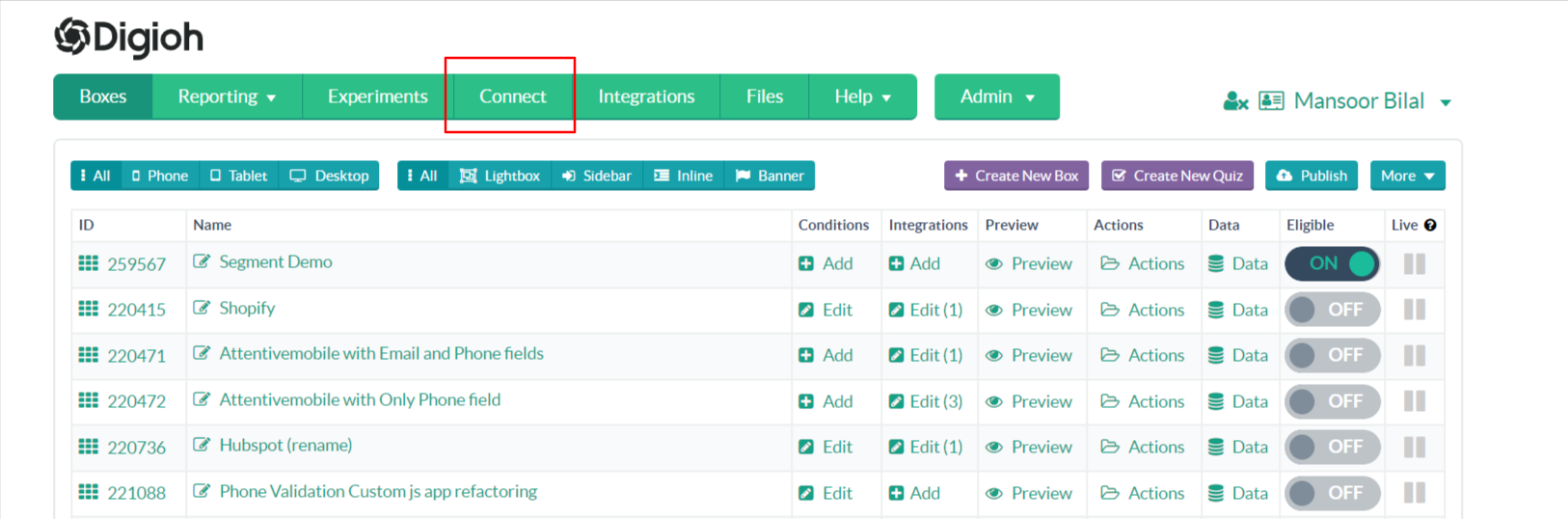The width and height of the screenshot is (1568, 519).
Task: Open the Reporting dropdown menu
Action: (x=227, y=96)
